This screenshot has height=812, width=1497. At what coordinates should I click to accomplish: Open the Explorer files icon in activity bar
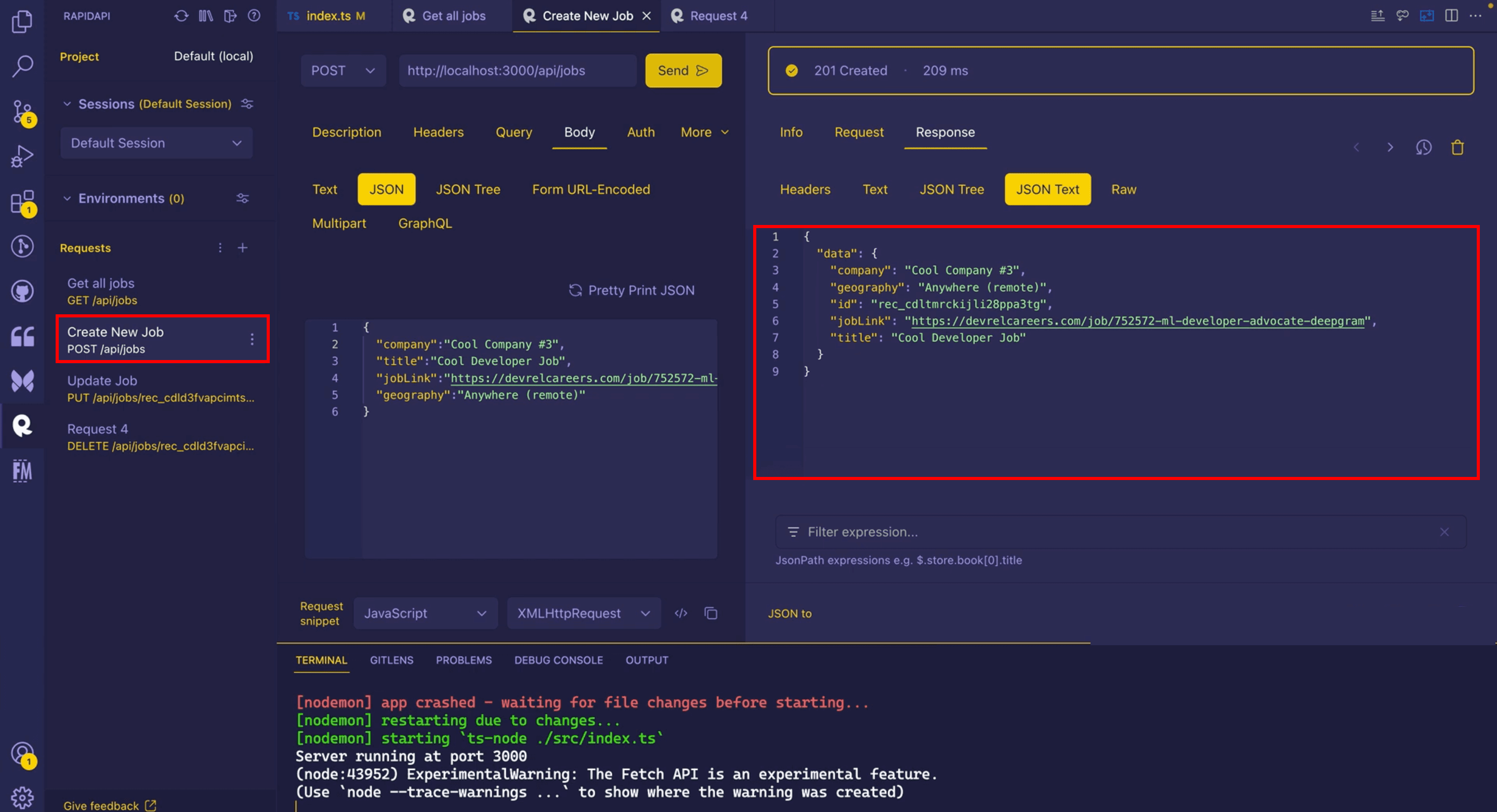tap(22, 21)
